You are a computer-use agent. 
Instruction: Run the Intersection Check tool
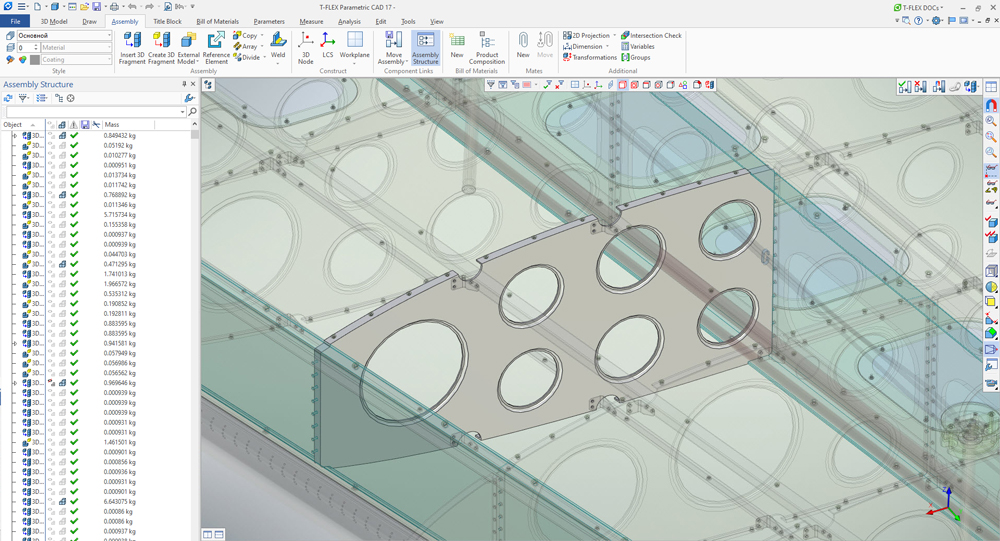tap(651, 36)
